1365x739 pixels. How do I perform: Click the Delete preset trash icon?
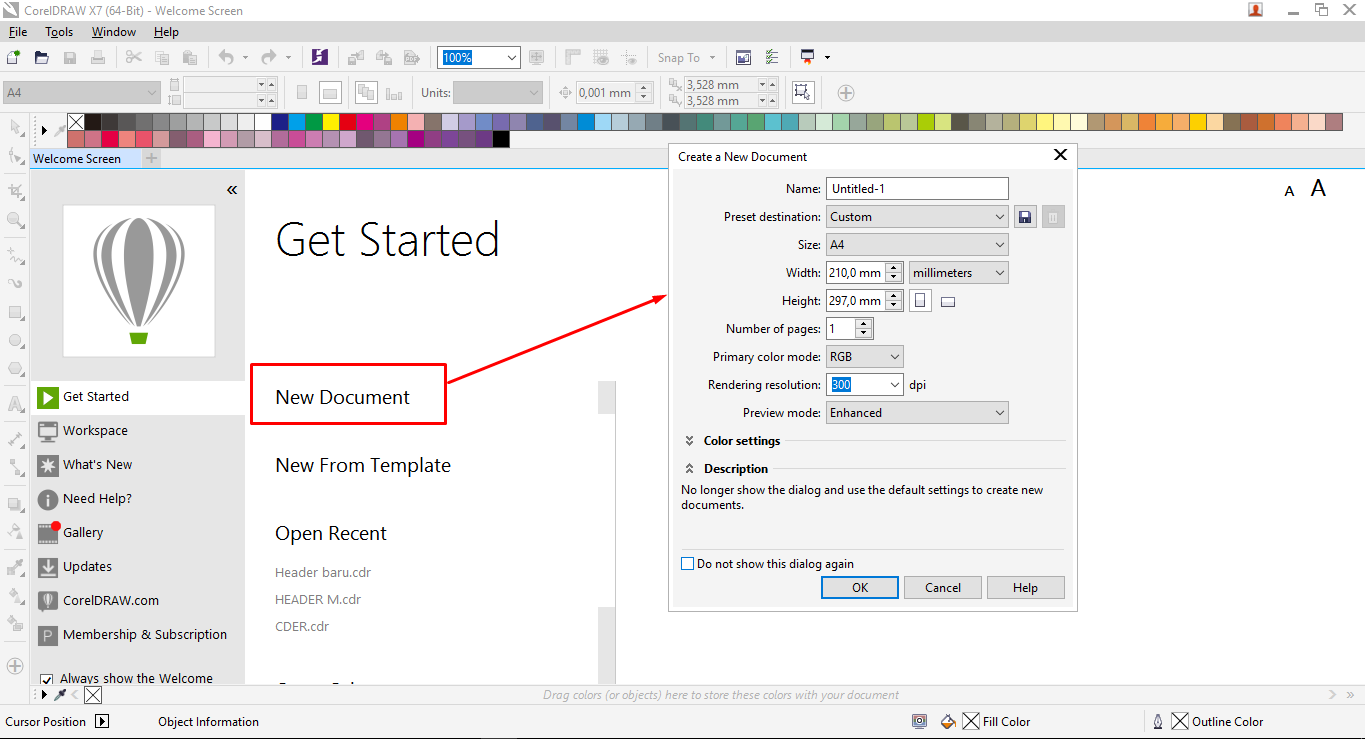tap(1053, 217)
